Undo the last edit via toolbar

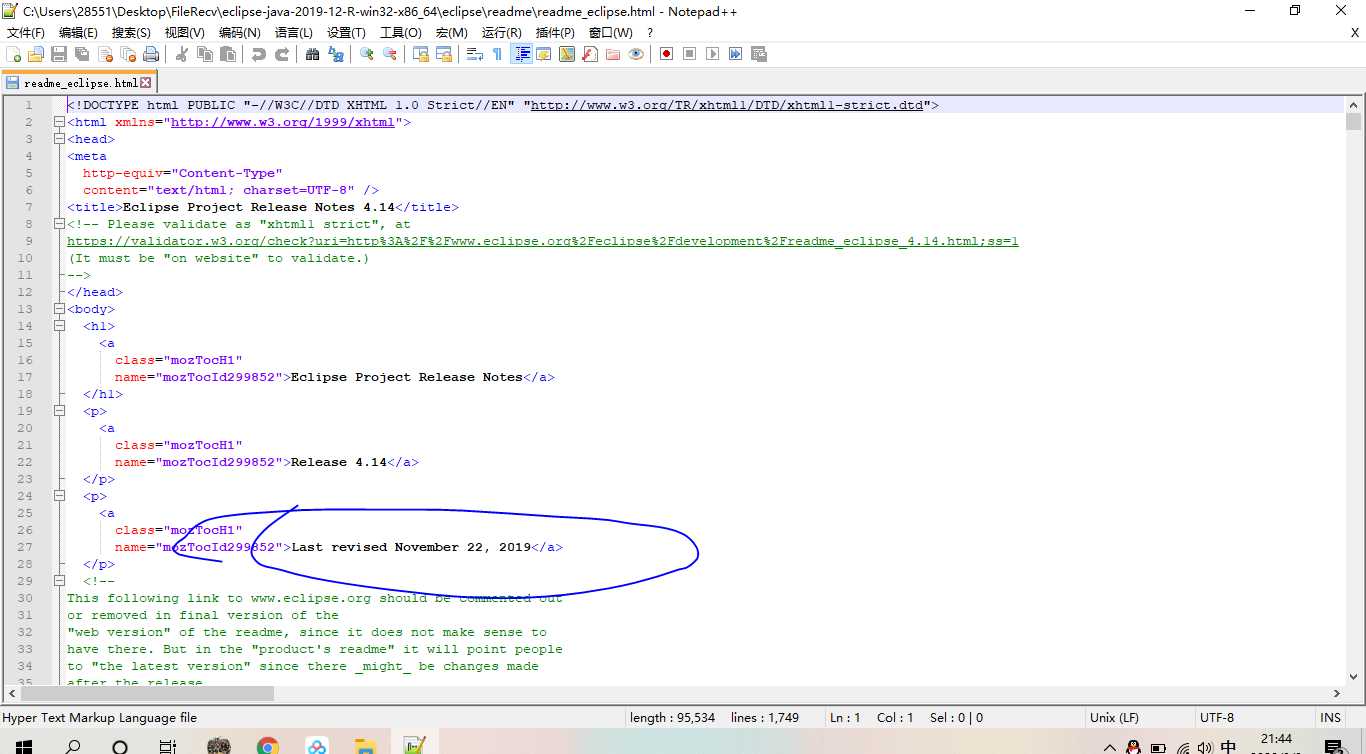pyautogui.click(x=259, y=54)
